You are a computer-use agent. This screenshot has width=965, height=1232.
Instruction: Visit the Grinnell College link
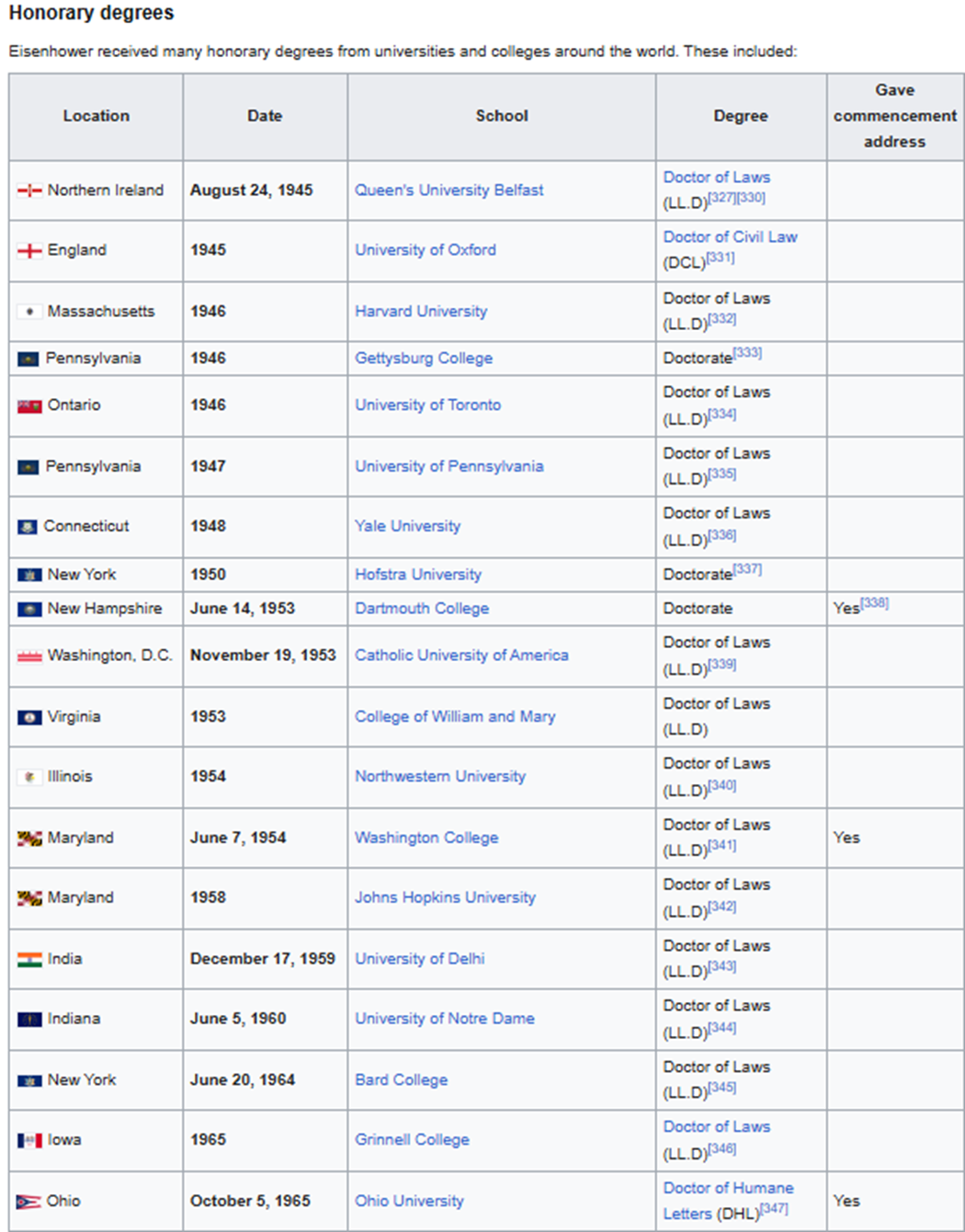pyautogui.click(x=412, y=1140)
